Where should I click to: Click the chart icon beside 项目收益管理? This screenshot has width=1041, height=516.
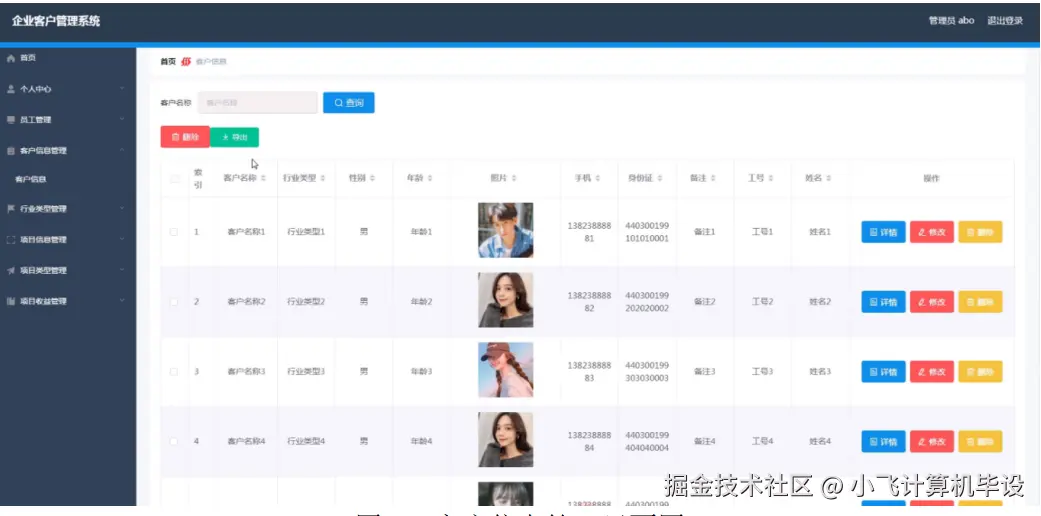pyautogui.click(x=11, y=301)
